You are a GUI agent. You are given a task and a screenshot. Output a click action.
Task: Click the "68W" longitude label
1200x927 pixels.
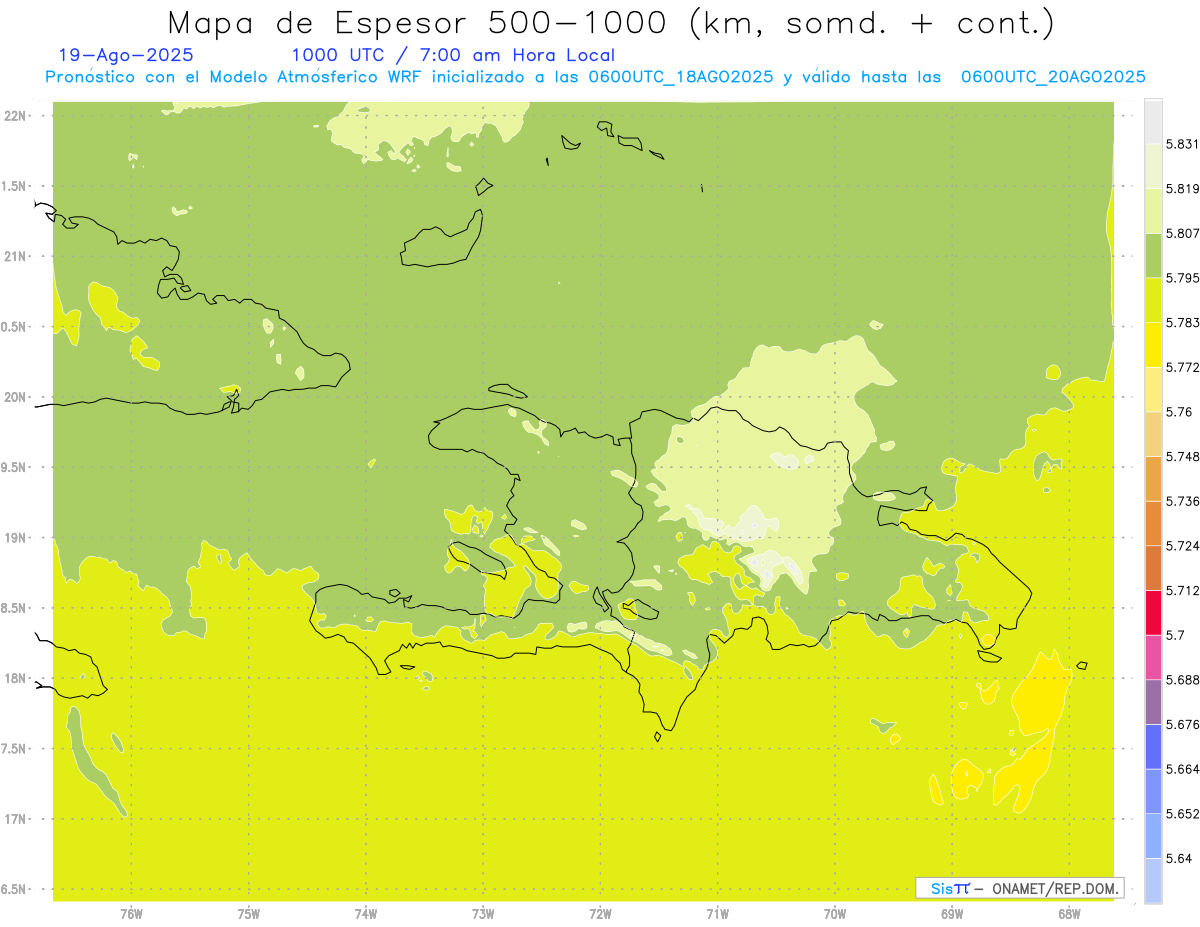[1069, 913]
